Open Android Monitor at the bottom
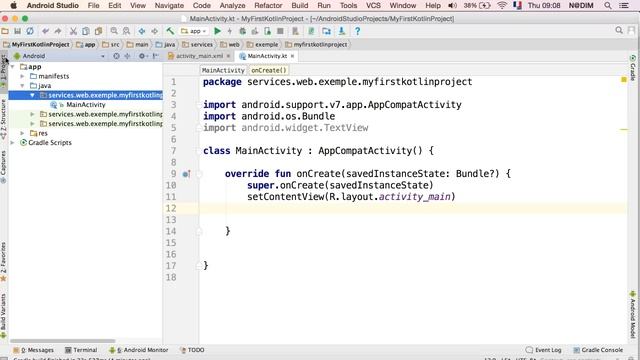The height and width of the screenshot is (360, 640). point(139,350)
